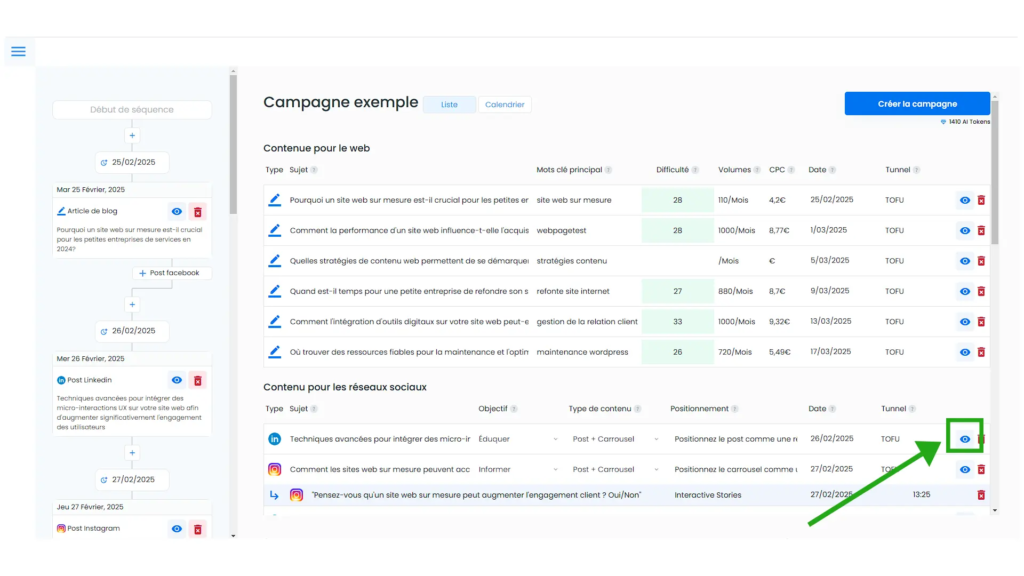
Task: Delete the 'site web sur mesure' row
Action: coord(981,200)
